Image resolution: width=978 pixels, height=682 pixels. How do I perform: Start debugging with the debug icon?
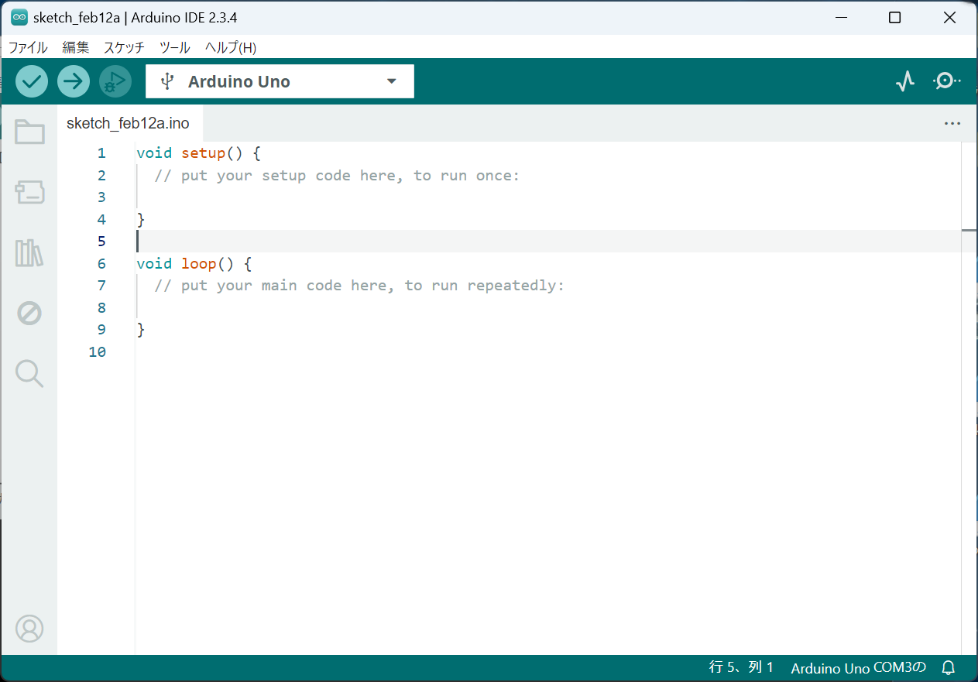point(114,81)
